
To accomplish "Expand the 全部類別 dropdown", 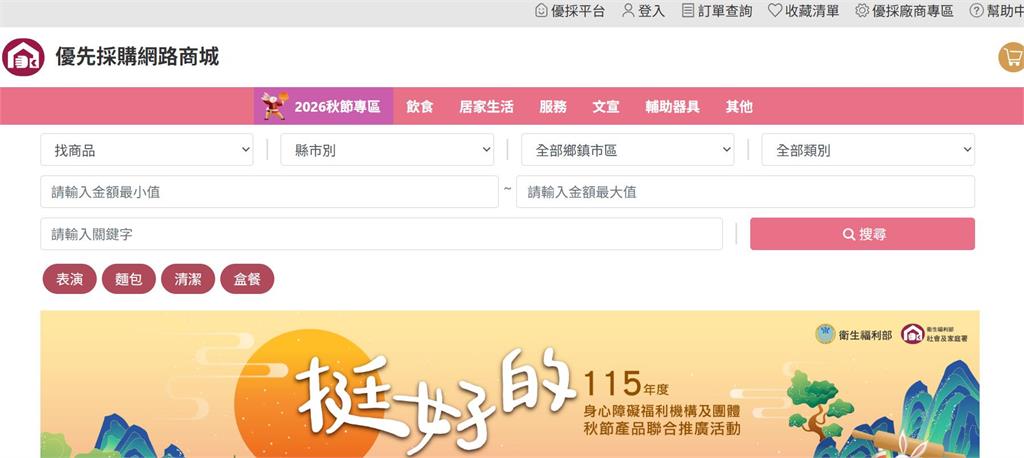I will (x=868, y=150).
